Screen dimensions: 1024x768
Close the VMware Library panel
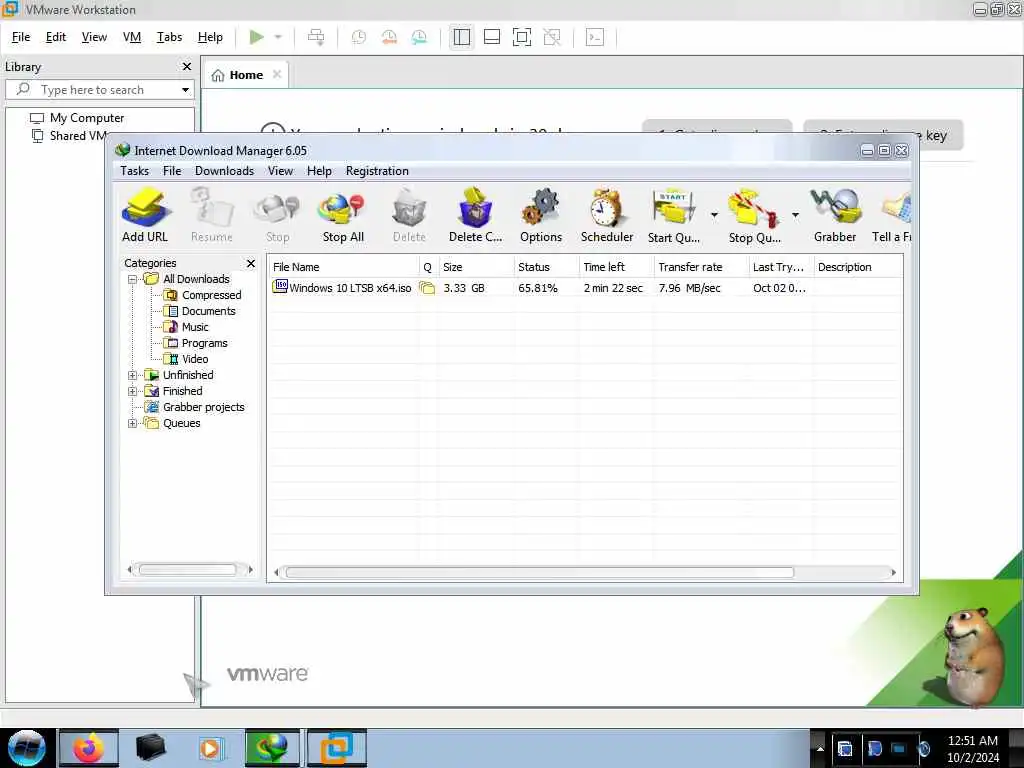[187, 67]
